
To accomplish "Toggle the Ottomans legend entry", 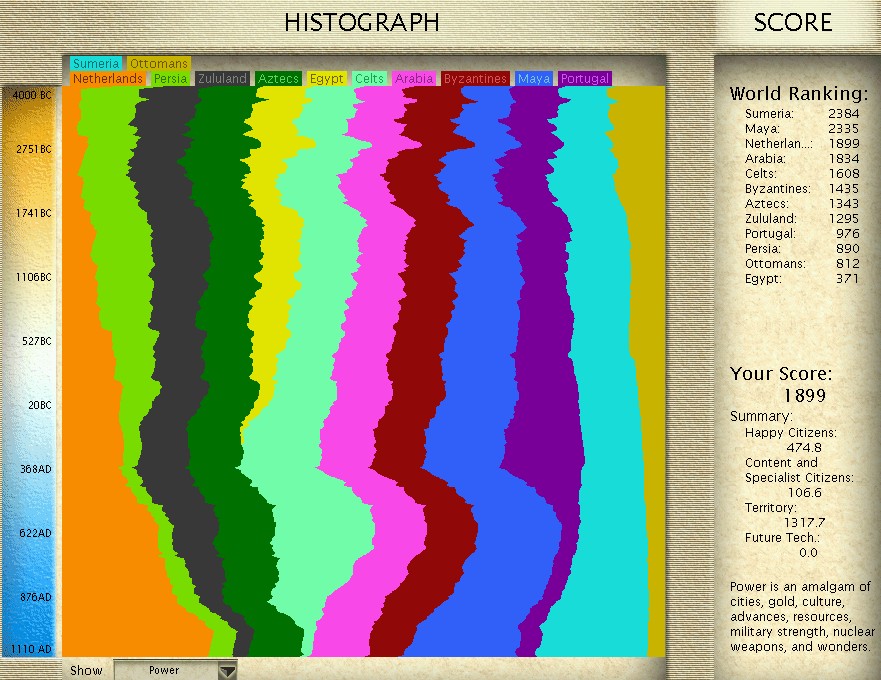I will point(159,62).
